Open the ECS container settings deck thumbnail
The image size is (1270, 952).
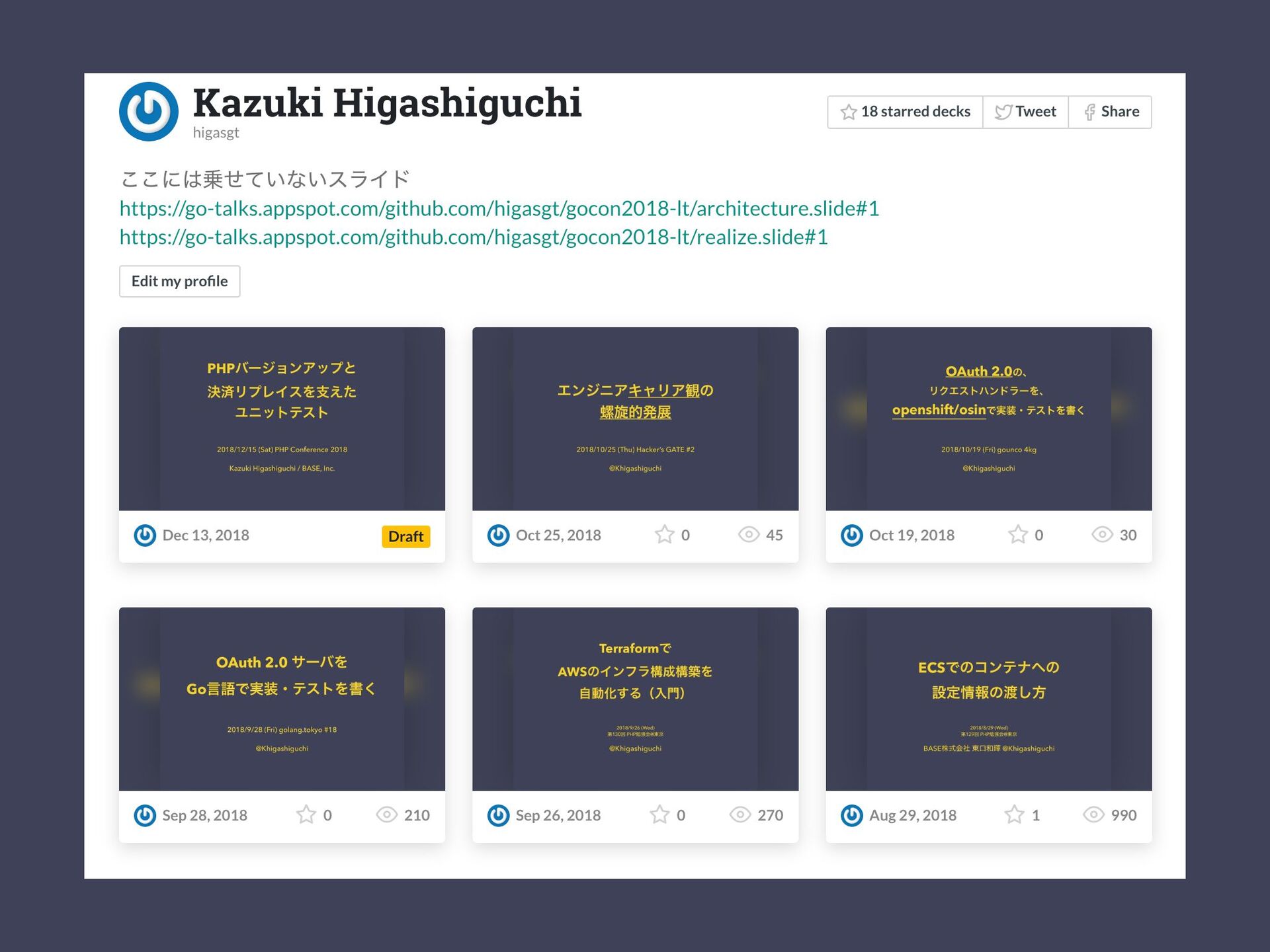click(989, 699)
